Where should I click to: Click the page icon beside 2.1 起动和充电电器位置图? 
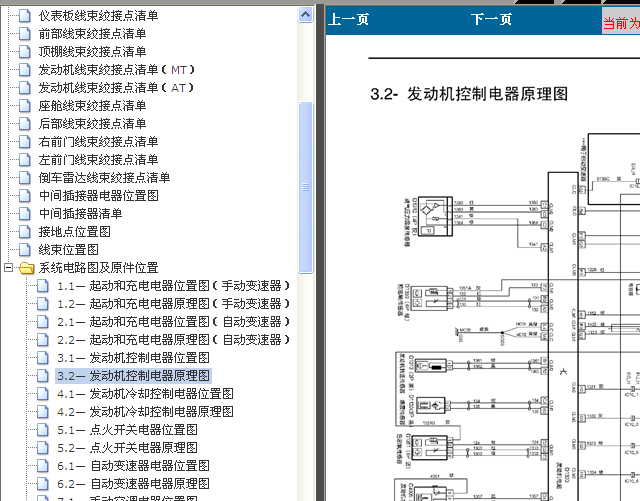click(x=42, y=322)
